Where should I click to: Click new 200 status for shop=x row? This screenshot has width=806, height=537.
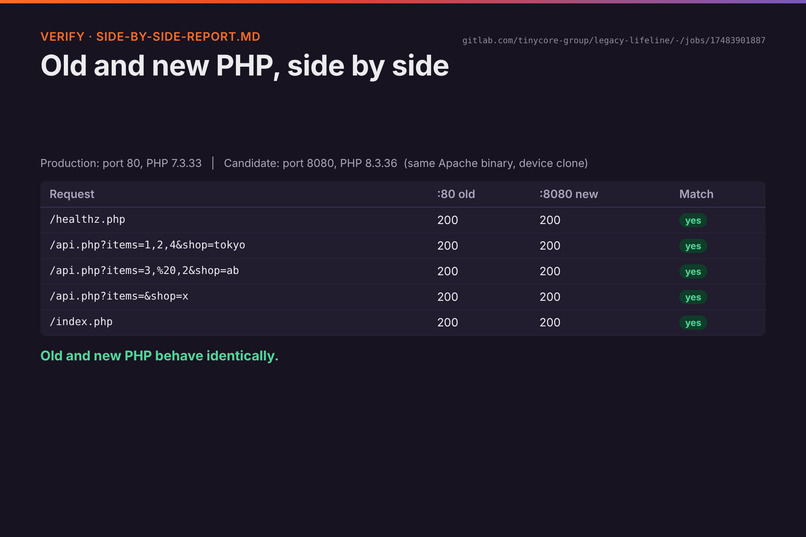(x=550, y=297)
